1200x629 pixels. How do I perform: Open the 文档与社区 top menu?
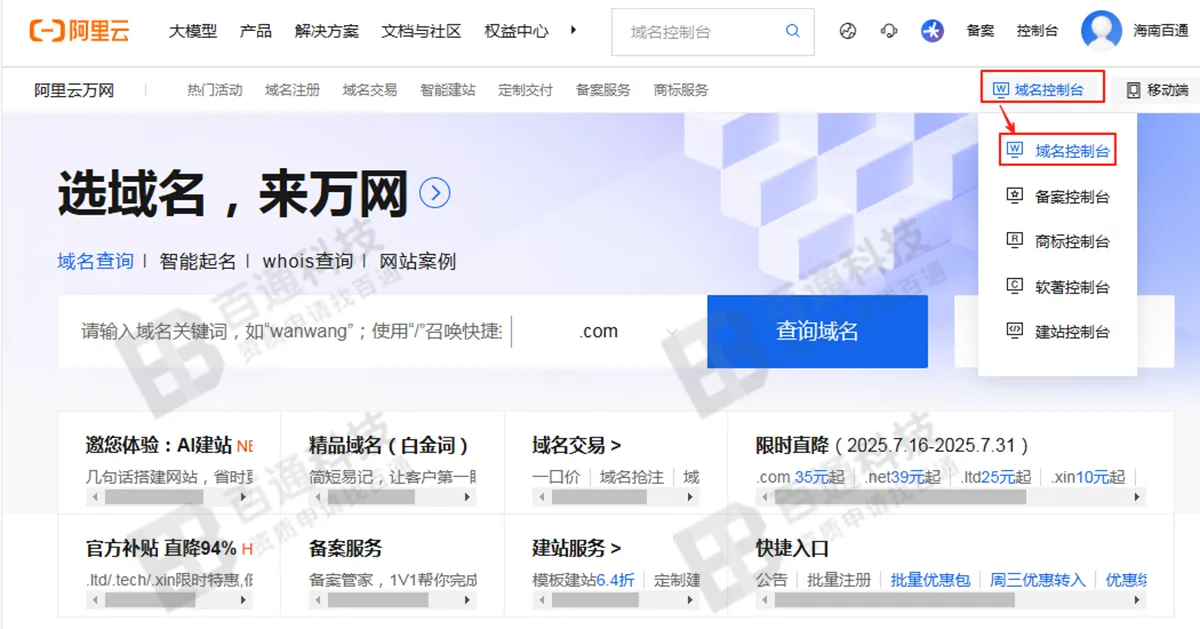point(422,31)
